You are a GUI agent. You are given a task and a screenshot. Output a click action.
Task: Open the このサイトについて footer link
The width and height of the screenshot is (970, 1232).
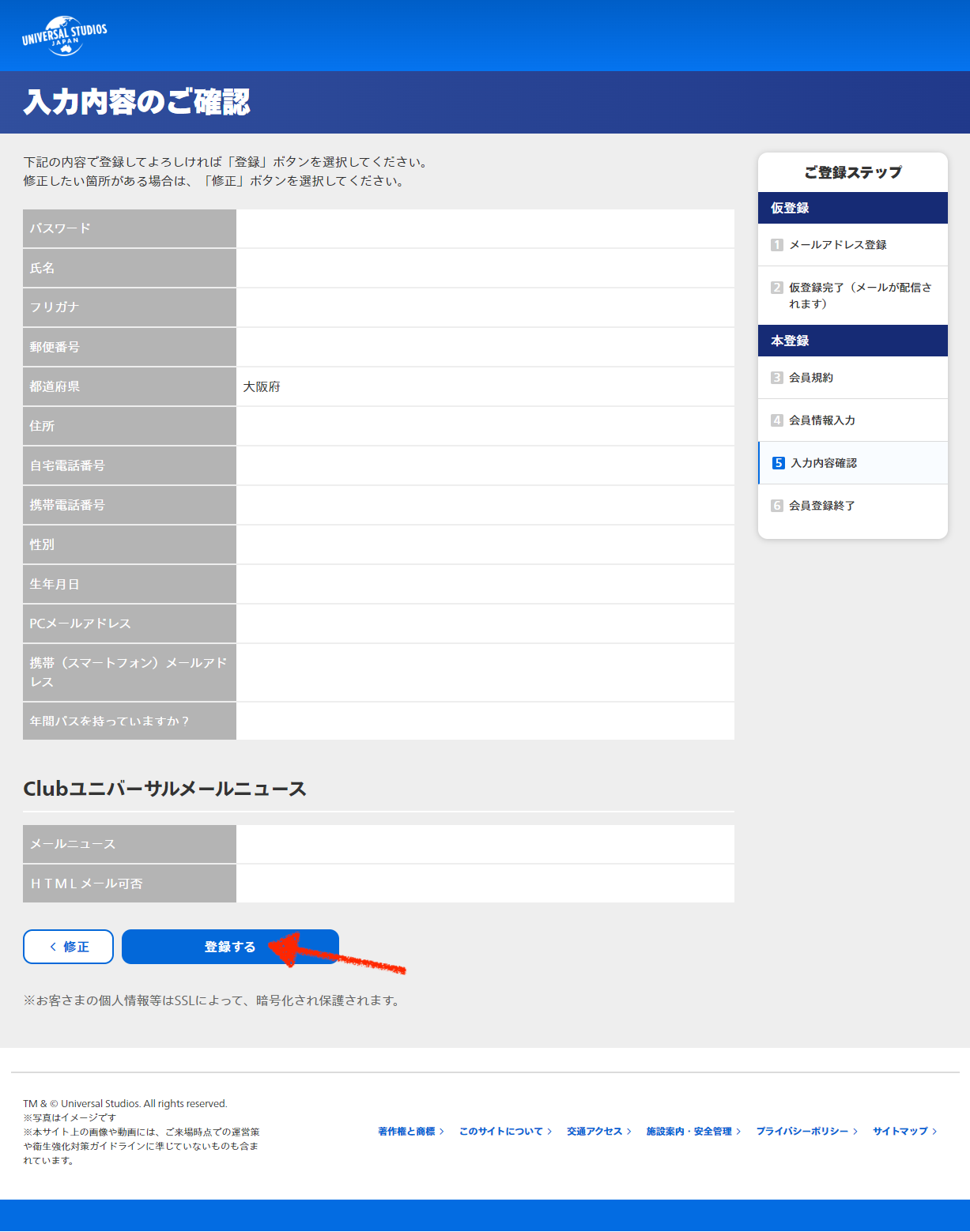click(505, 1132)
